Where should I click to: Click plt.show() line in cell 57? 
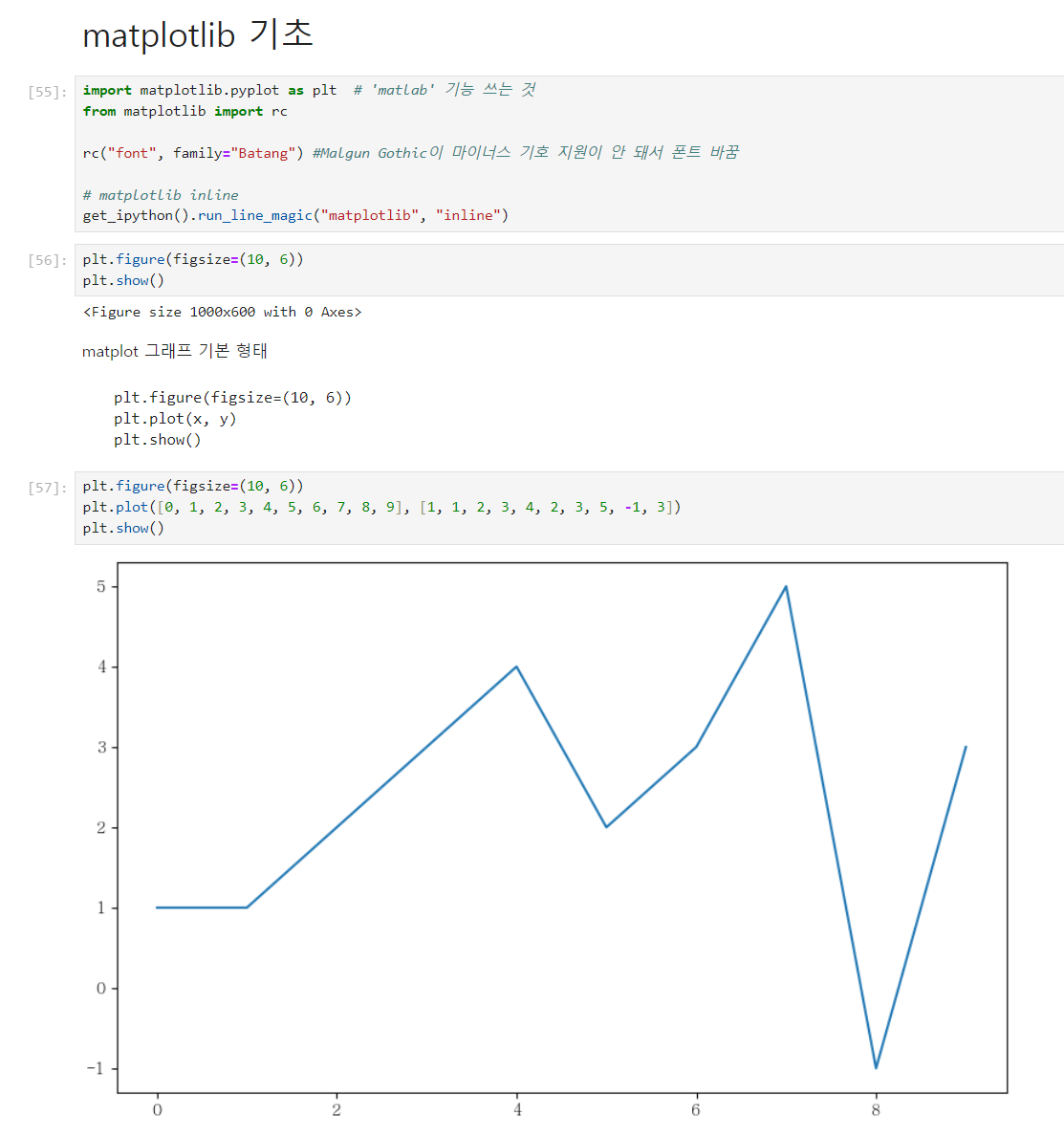[x=123, y=529]
